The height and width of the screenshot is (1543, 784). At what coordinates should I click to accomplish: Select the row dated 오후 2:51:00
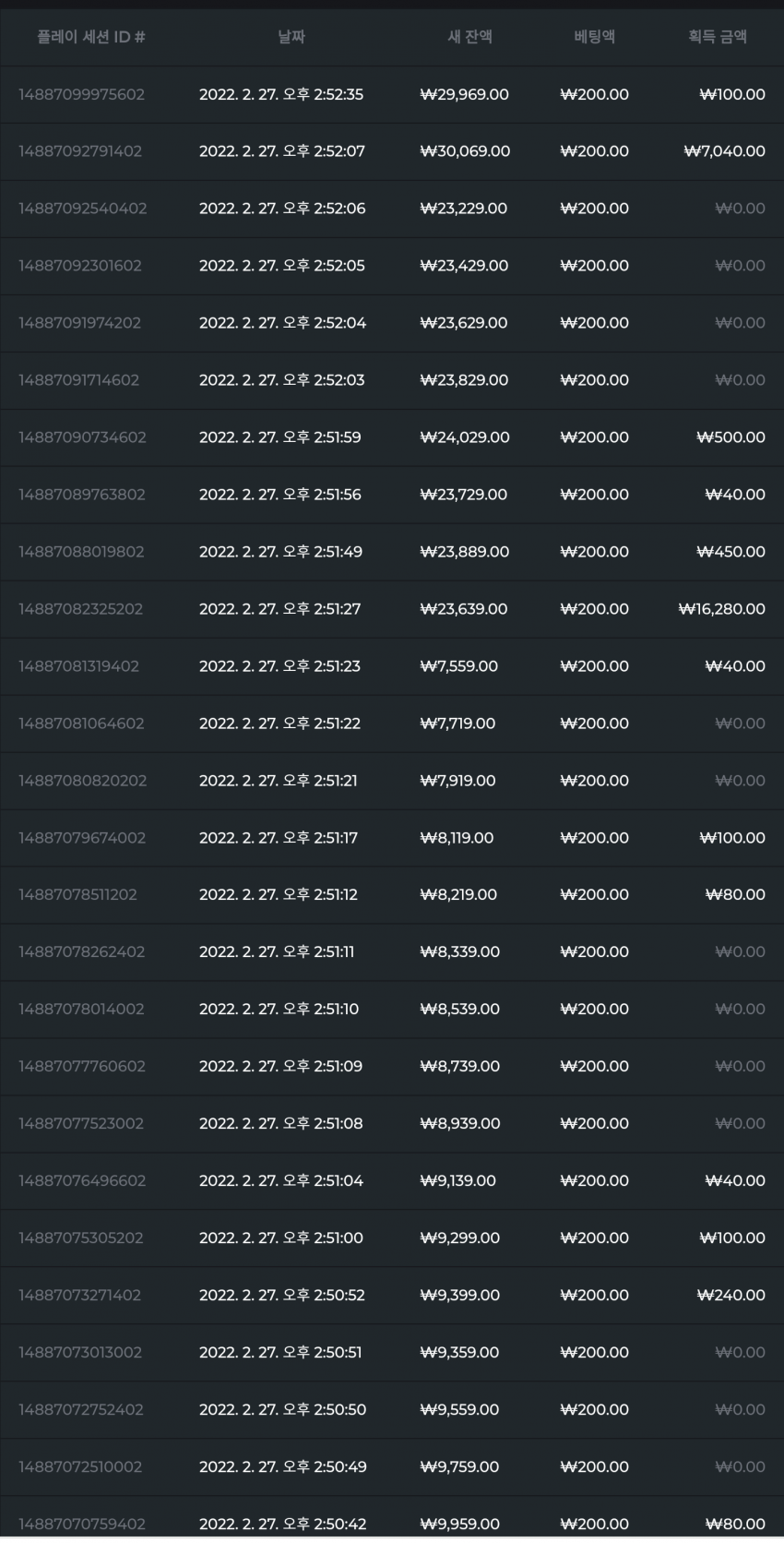click(x=392, y=1238)
